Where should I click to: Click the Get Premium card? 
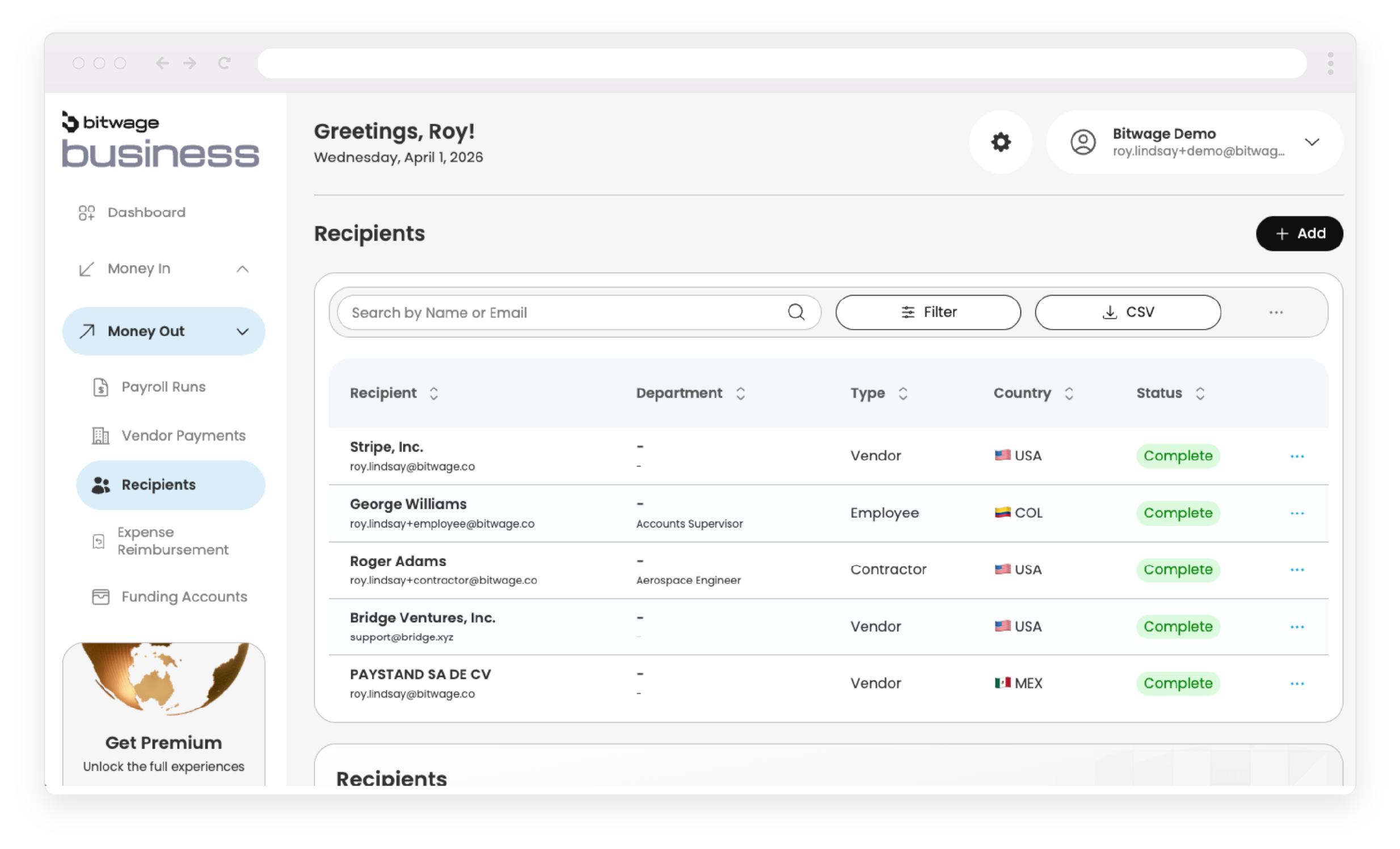point(163,714)
